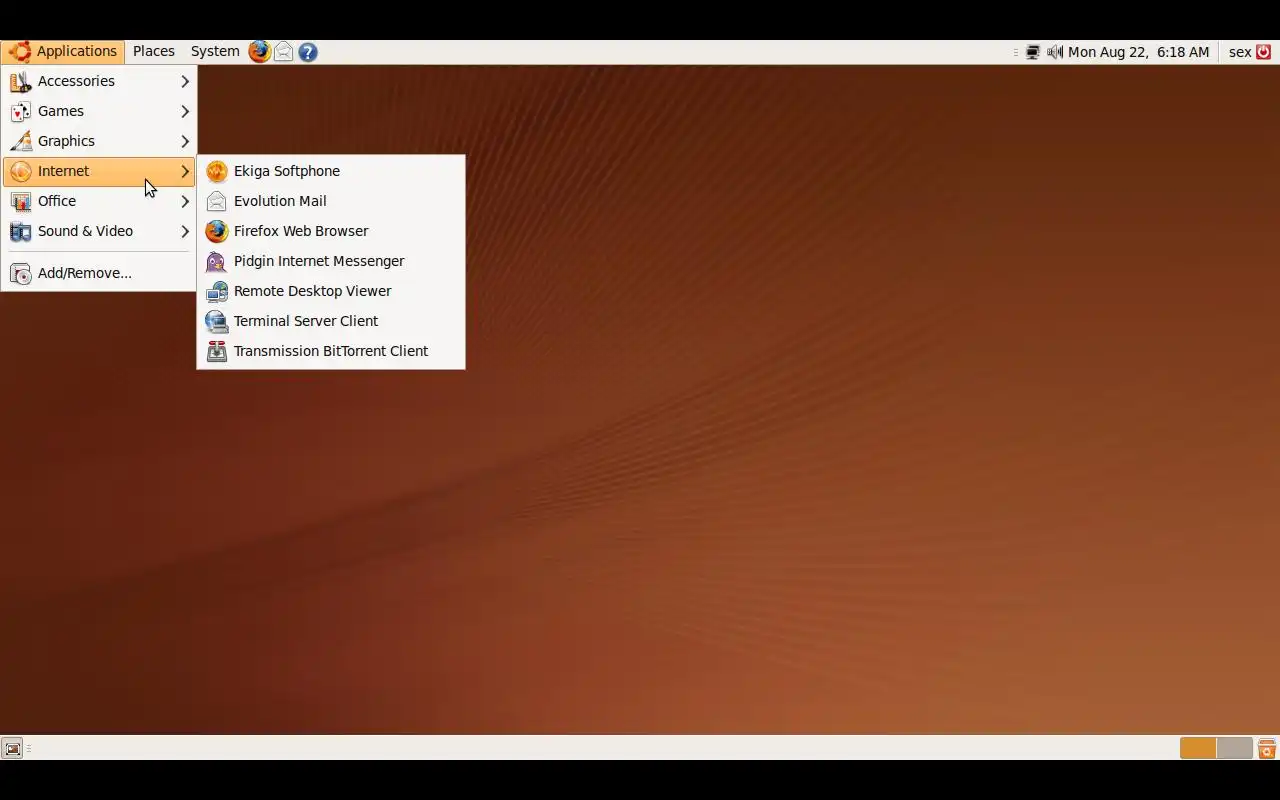This screenshot has width=1280, height=800.
Task: Launch Transmission BitTorrent Client entry
Action: click(x=331, y=351)
